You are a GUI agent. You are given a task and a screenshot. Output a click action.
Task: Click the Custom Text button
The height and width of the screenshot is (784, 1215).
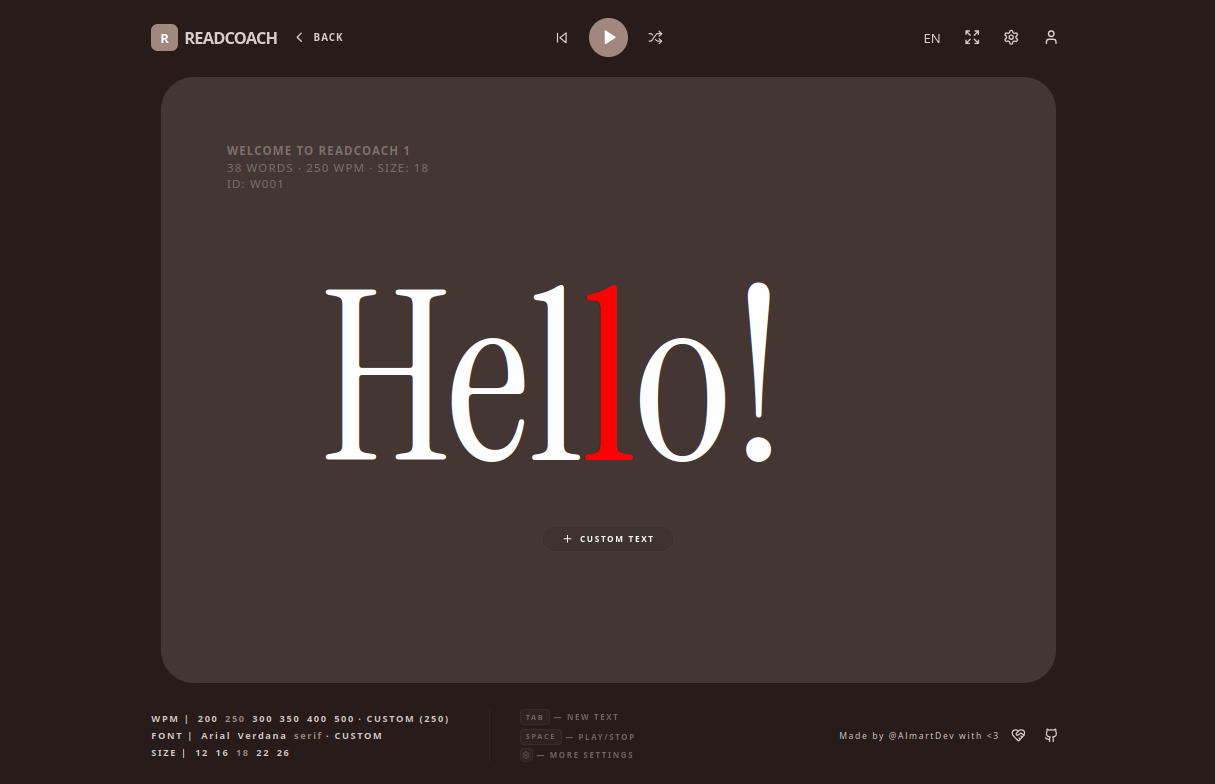click(x=608, y=539)
